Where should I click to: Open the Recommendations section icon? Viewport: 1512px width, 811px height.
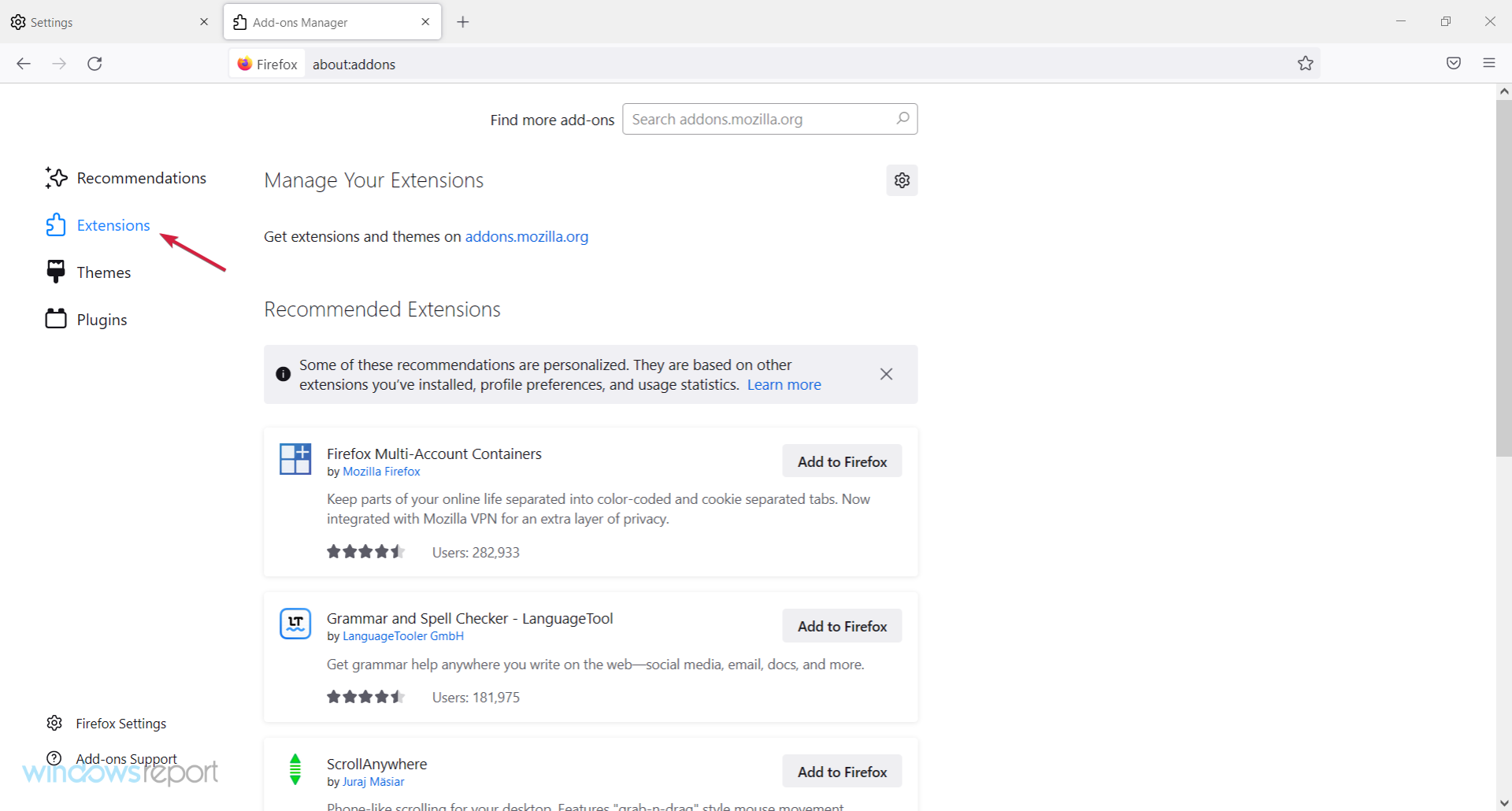(55, 177)
